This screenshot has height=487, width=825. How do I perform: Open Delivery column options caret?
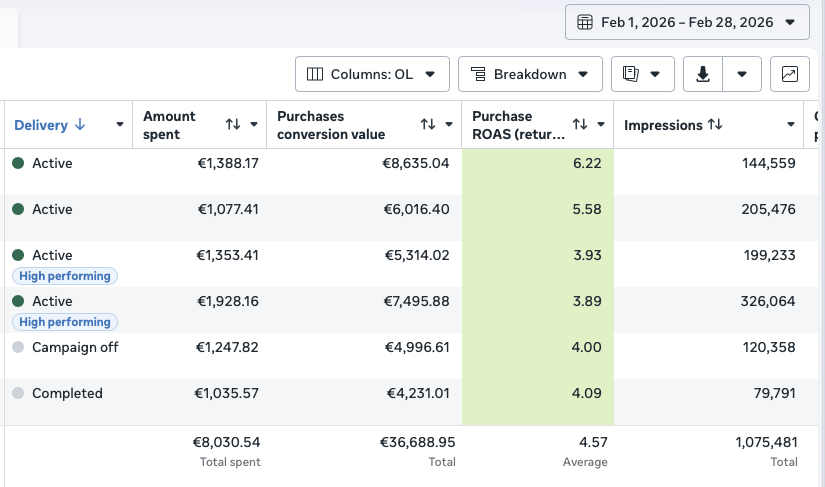tap(120, 125)
